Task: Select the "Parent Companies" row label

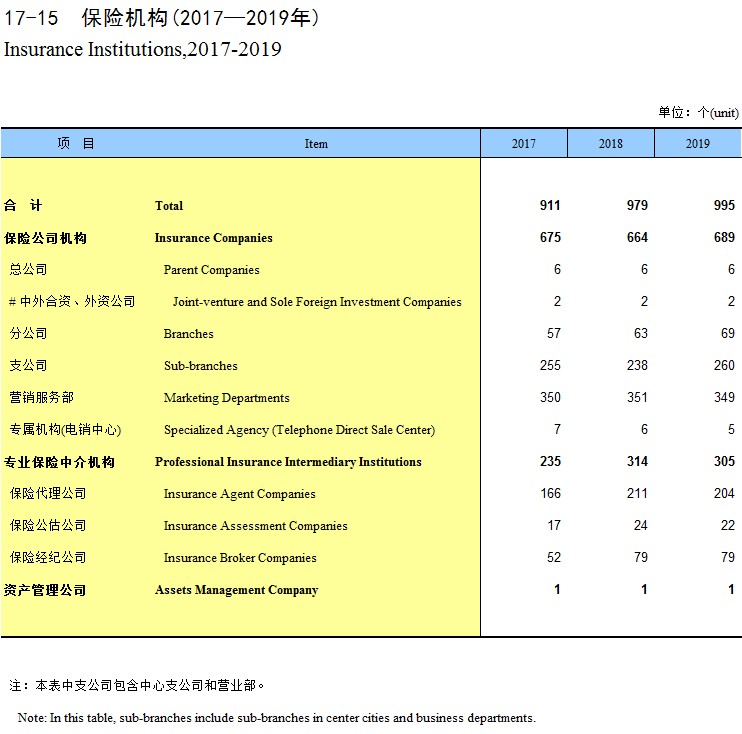Action: click(211, 270)
